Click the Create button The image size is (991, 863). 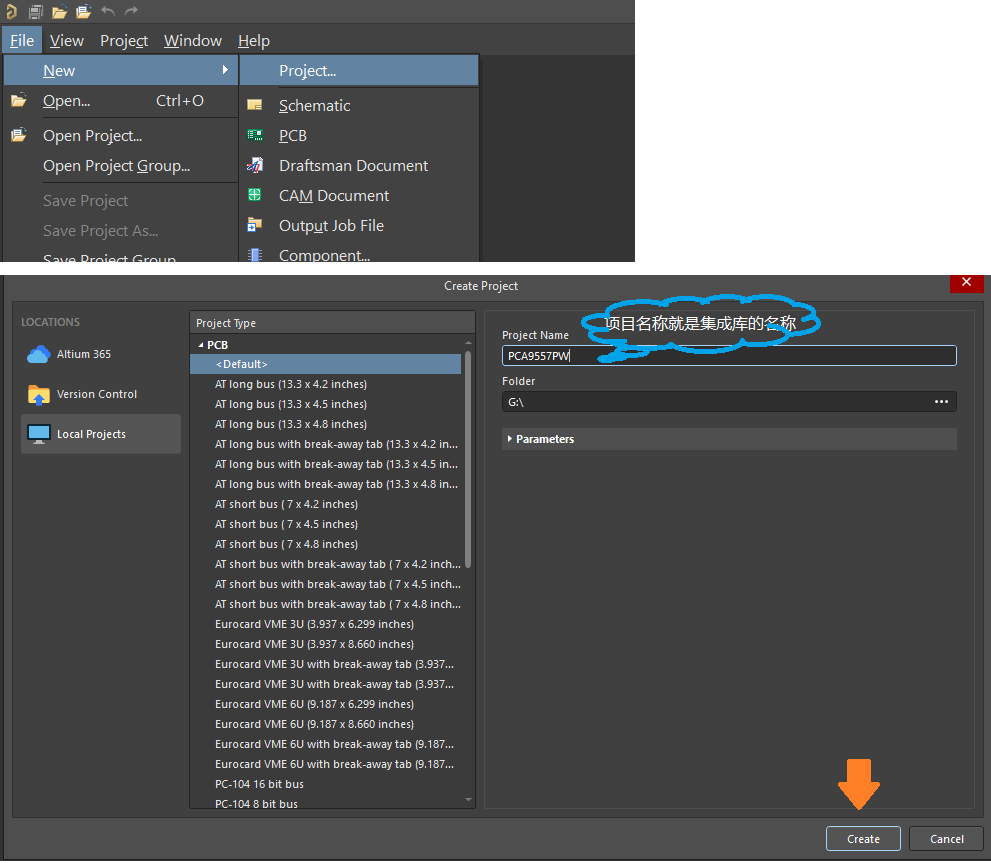(863, 839)
